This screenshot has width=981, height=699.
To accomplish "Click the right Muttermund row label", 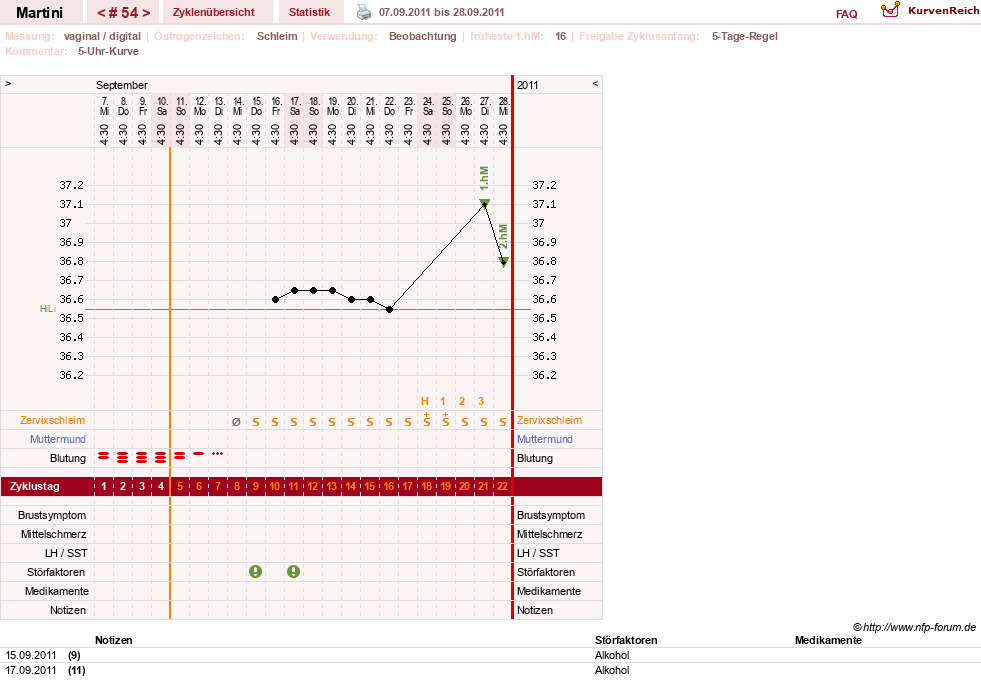I will click(545, 439).
